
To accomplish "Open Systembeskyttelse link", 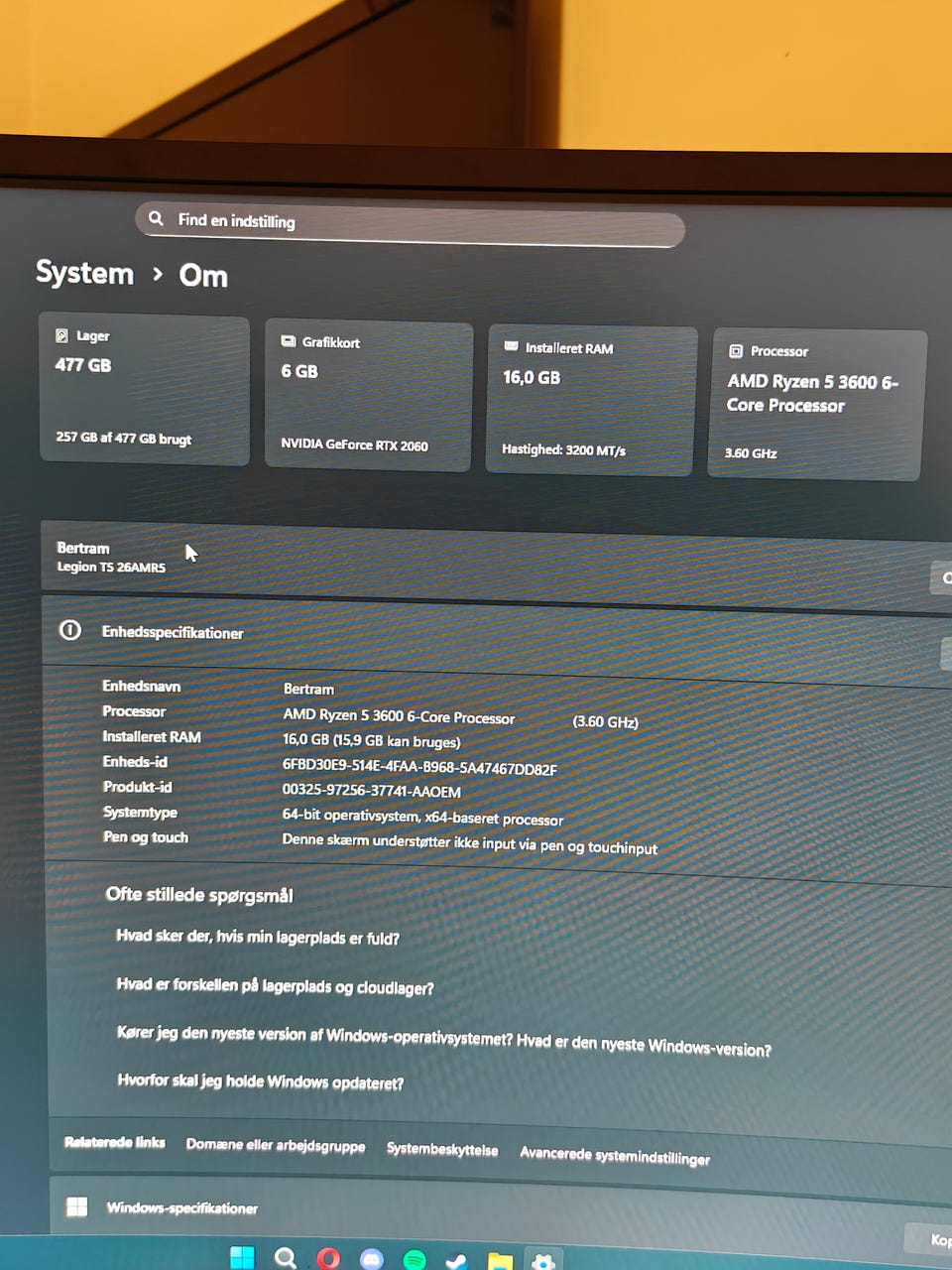I will (442, 1150).
